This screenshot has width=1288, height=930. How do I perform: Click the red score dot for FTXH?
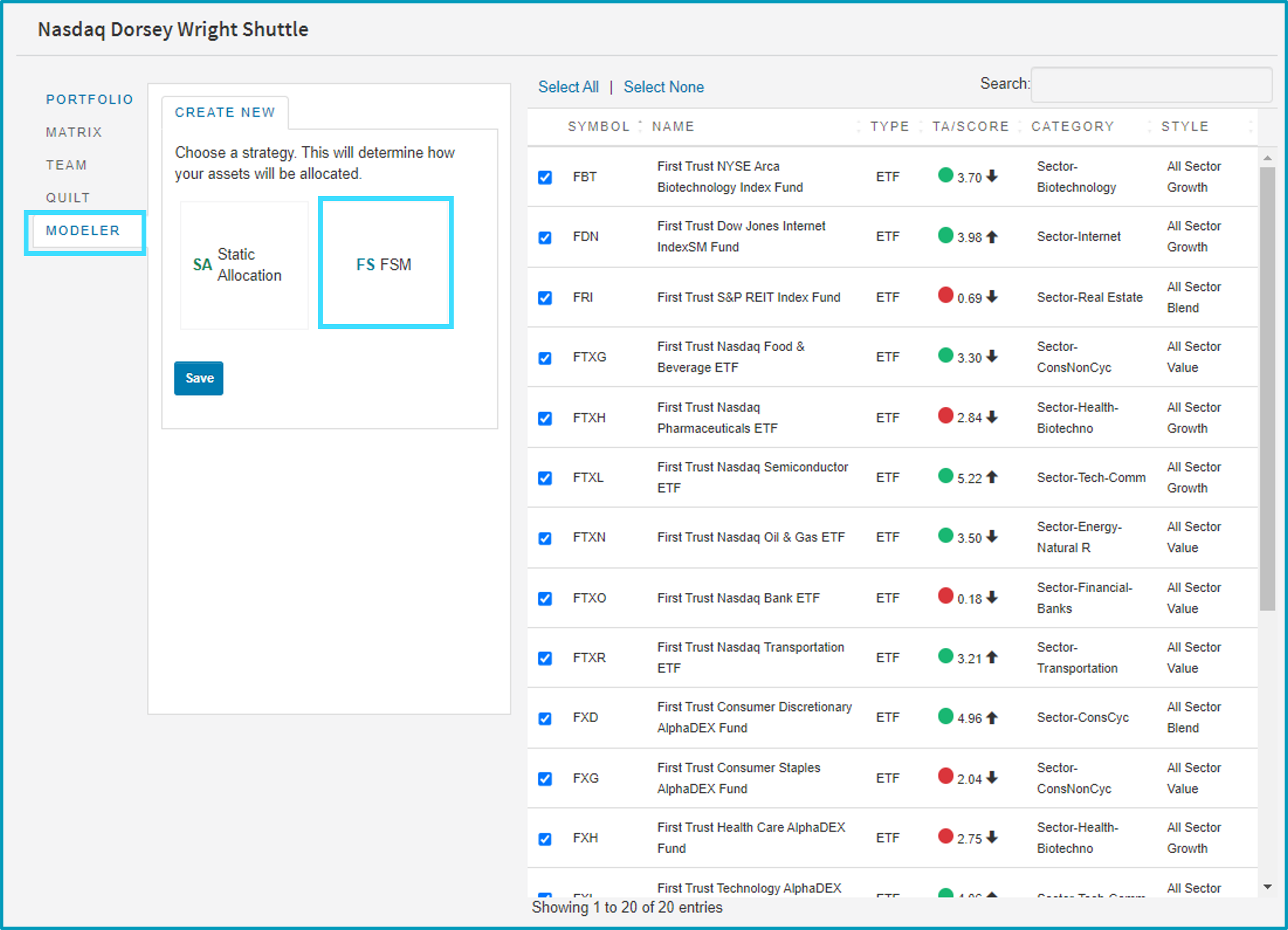pos(945,415)
